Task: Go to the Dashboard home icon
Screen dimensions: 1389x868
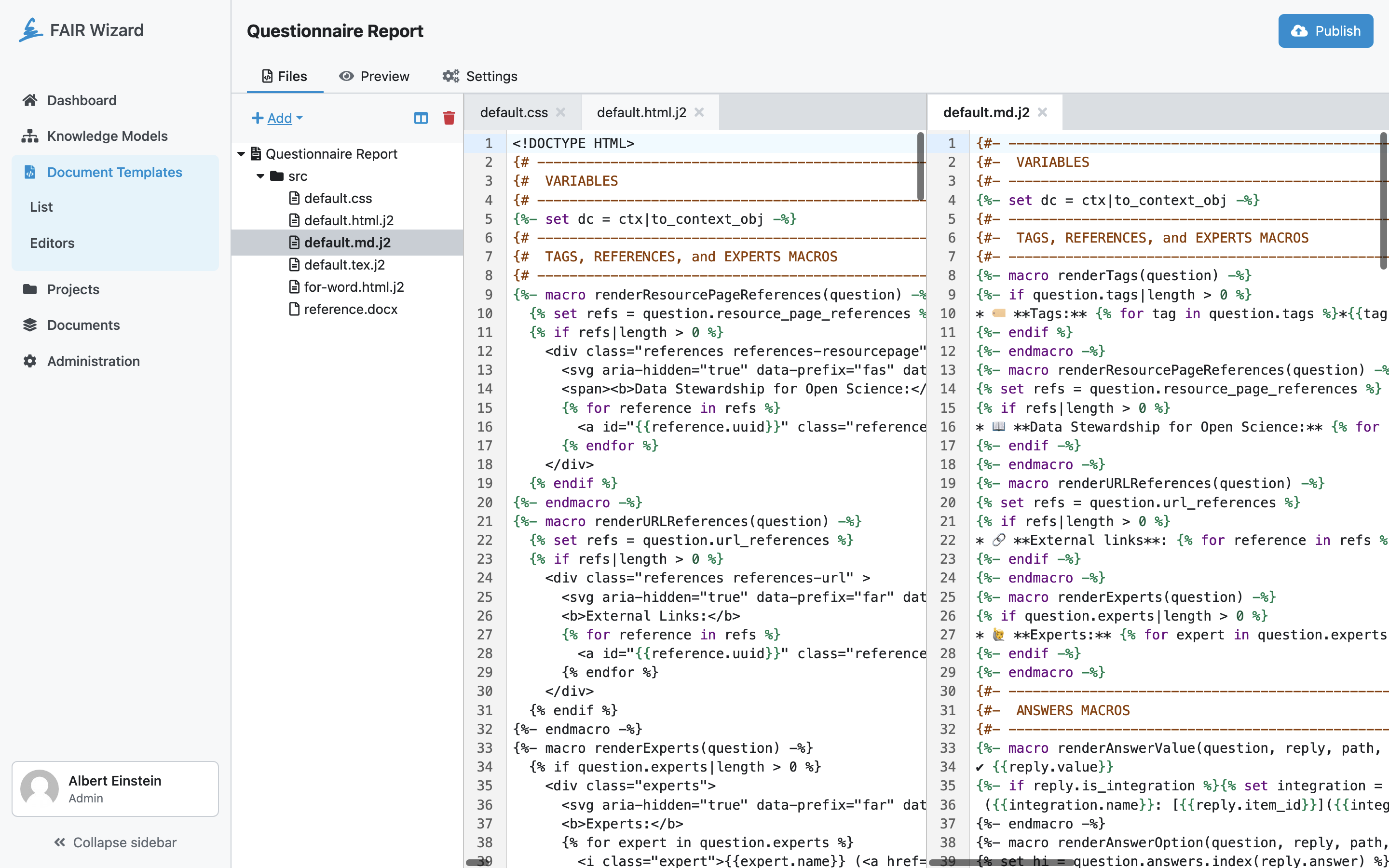Action: coord(30,100)
